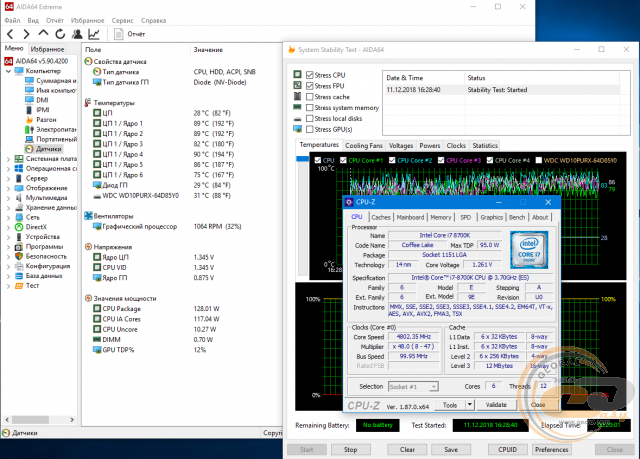Go forward with AIDA64 toolbar right arrow

click(27, 34)
